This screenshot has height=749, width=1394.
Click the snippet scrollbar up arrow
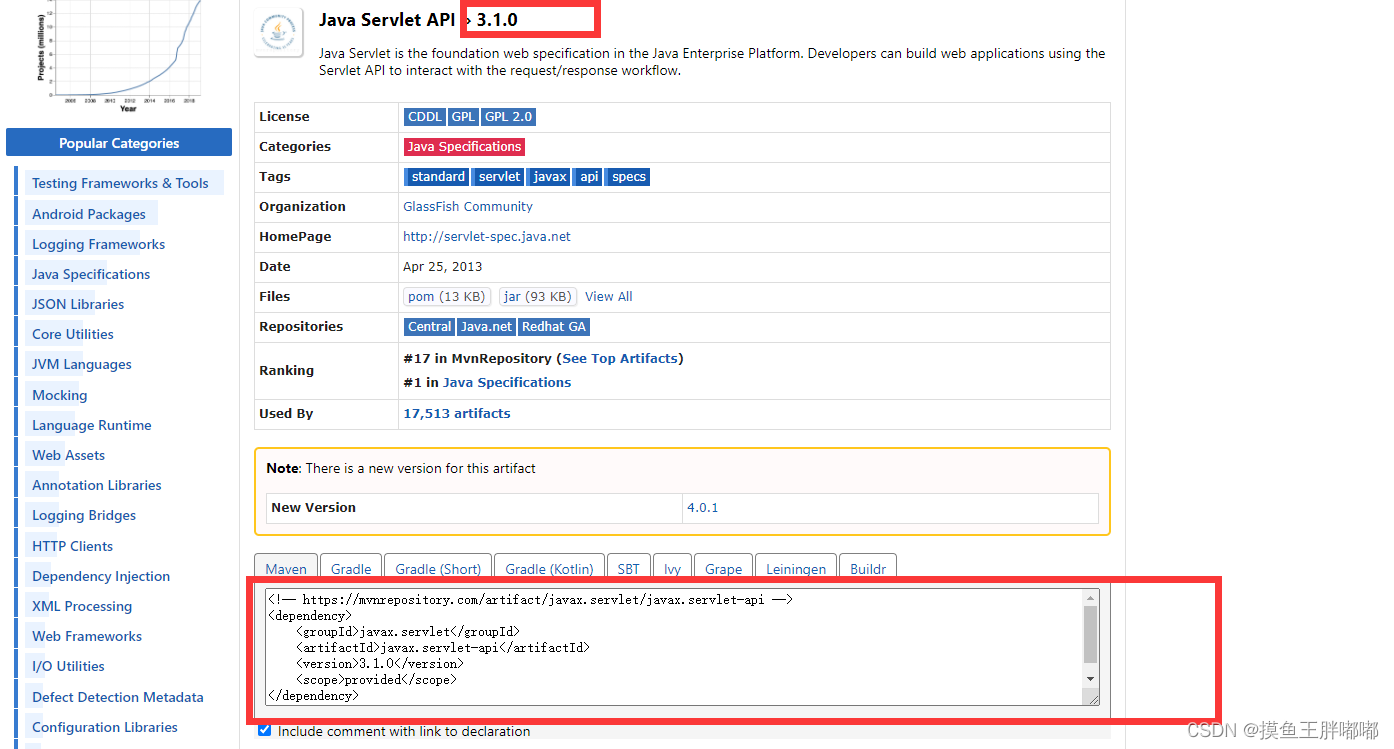[x=1091, y=598]
